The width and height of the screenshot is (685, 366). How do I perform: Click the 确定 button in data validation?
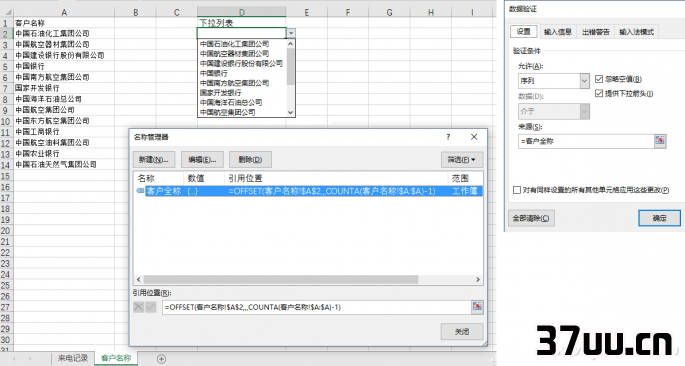point(659,218)
